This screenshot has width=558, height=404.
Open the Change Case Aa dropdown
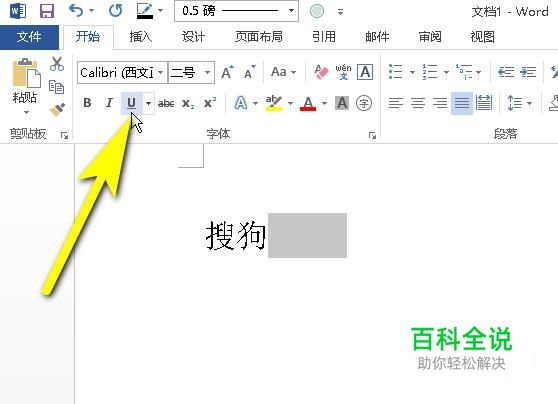pyautogui.click(x=284, y=72)
